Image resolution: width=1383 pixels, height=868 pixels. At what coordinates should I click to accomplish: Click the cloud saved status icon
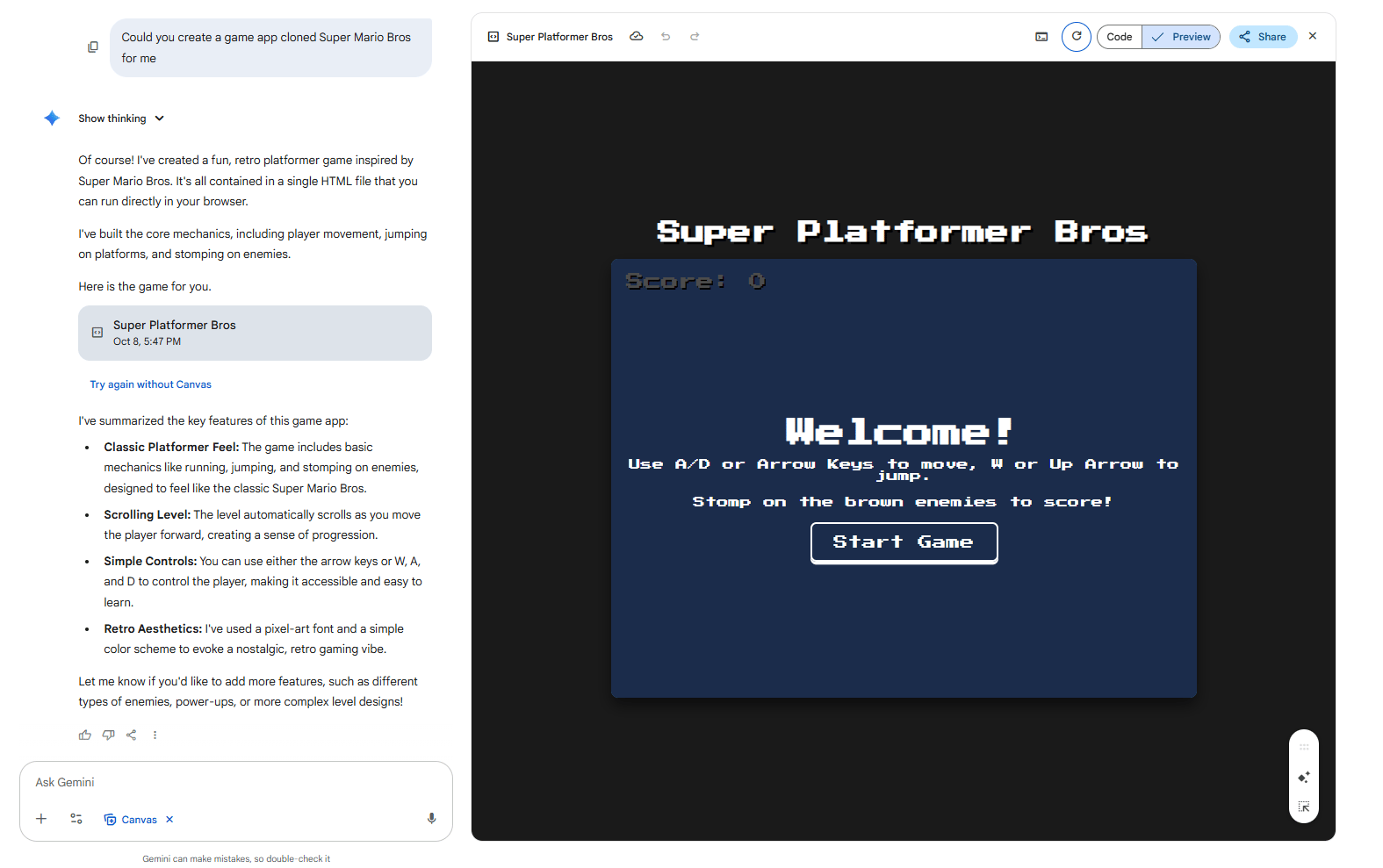pos(637,37)
